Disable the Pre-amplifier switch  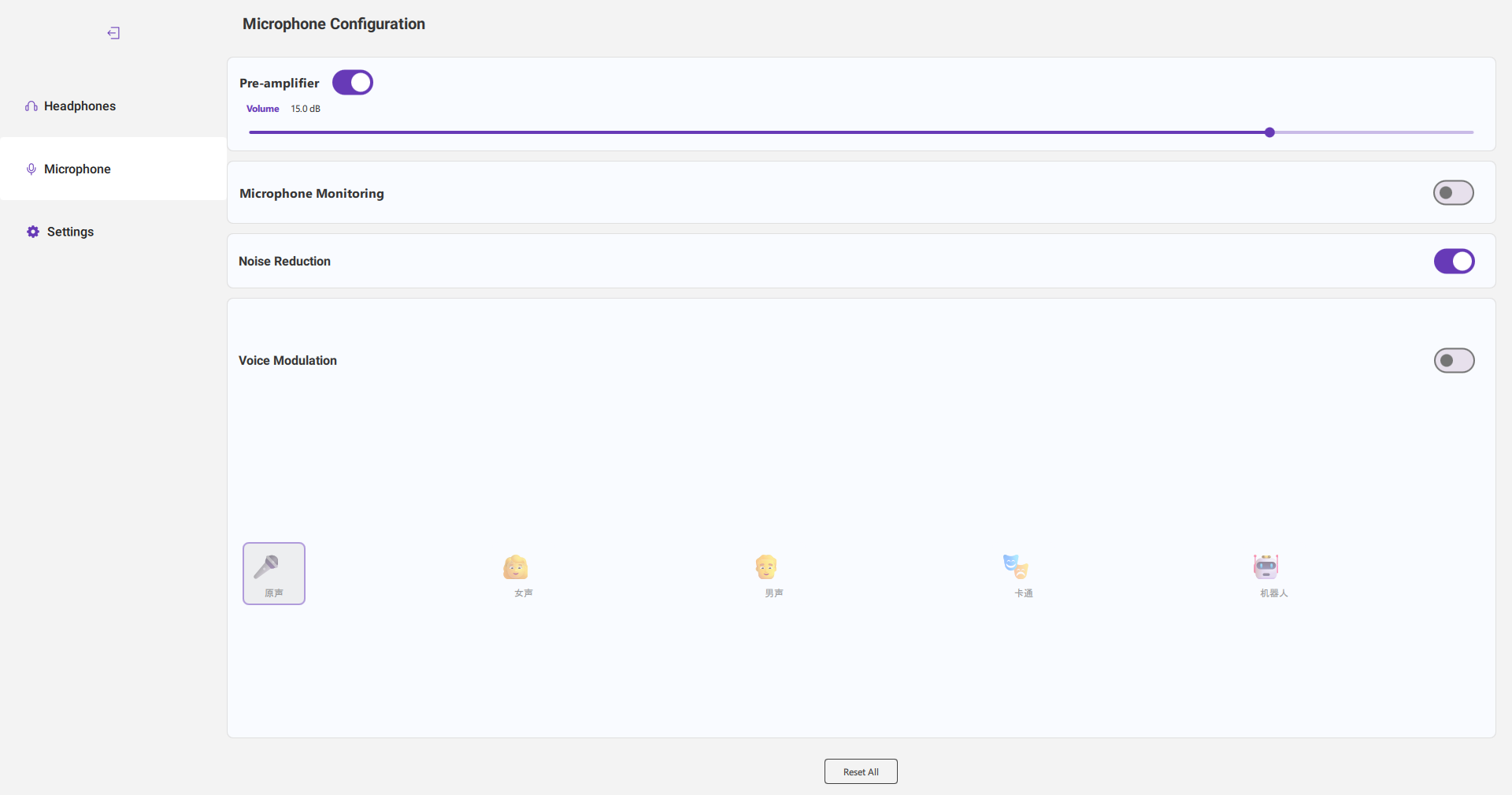click(x=353, y=83)
